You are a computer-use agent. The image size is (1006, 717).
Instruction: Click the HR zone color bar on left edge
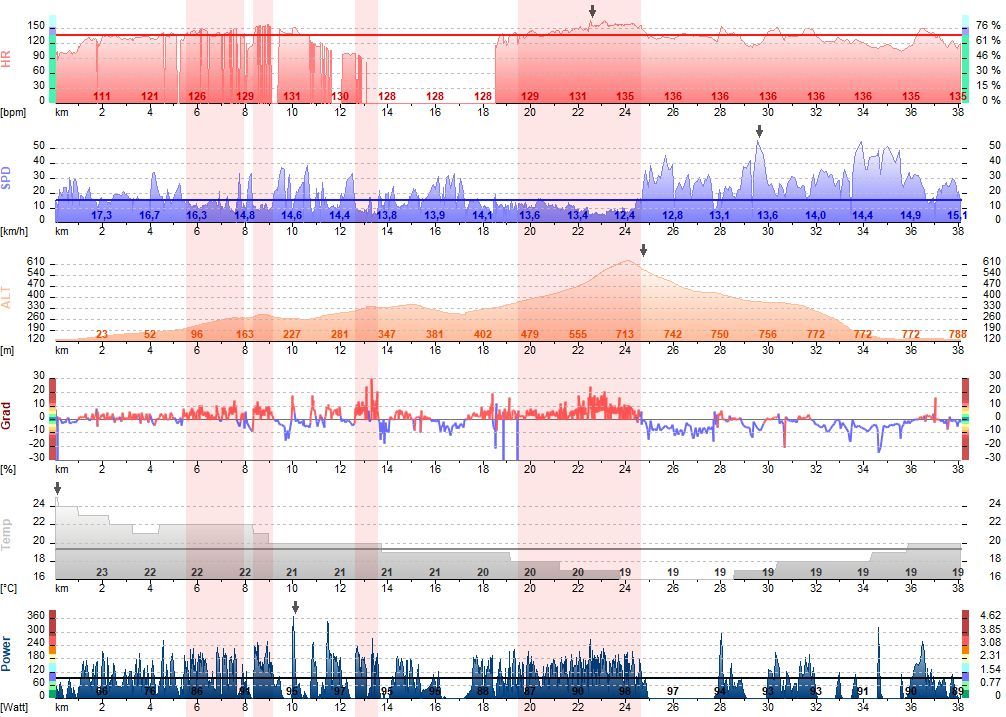point(52,60)
